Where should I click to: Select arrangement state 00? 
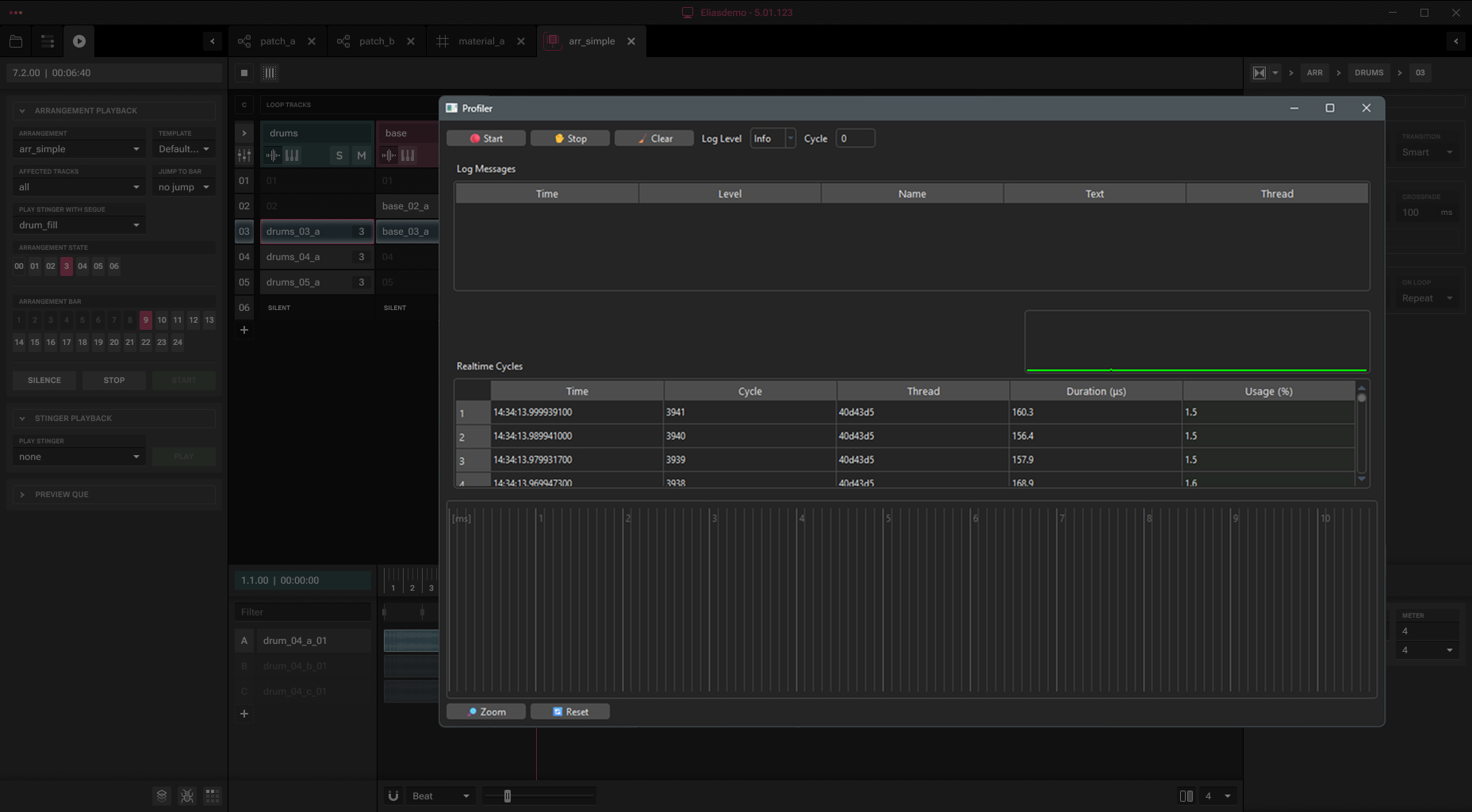point(19,266)
